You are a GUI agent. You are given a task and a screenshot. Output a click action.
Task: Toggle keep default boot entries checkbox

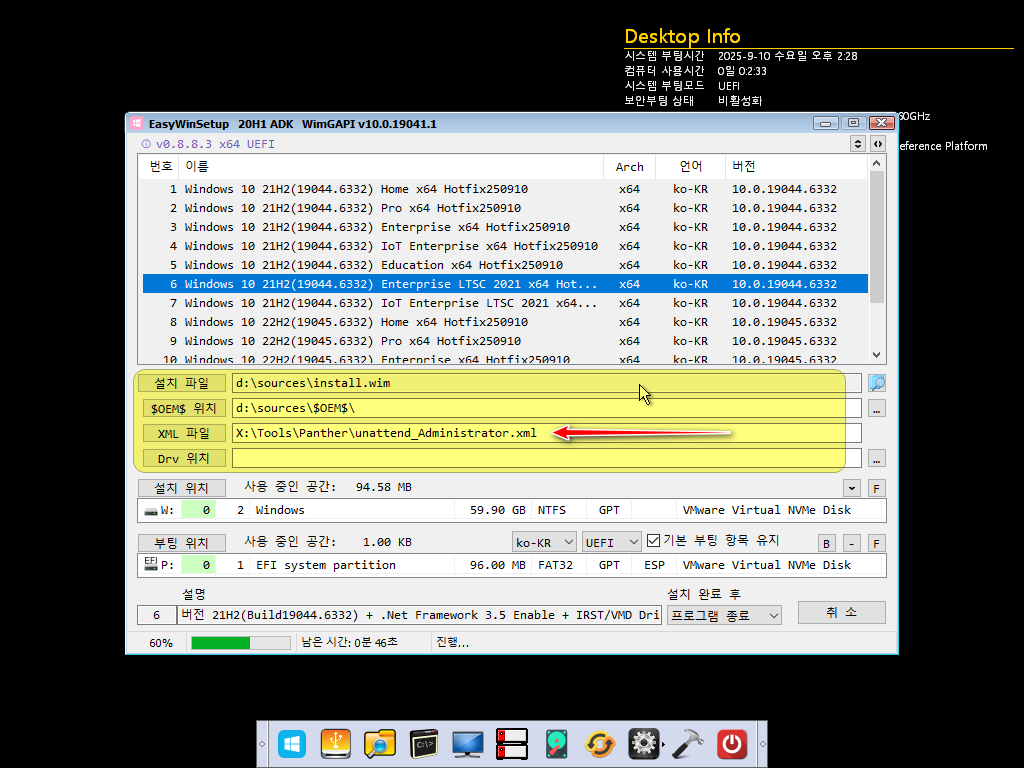point(653,541)
